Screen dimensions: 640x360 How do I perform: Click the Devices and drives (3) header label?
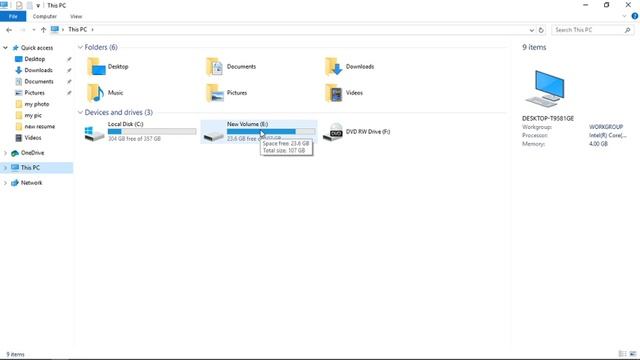tap(118, 112)
